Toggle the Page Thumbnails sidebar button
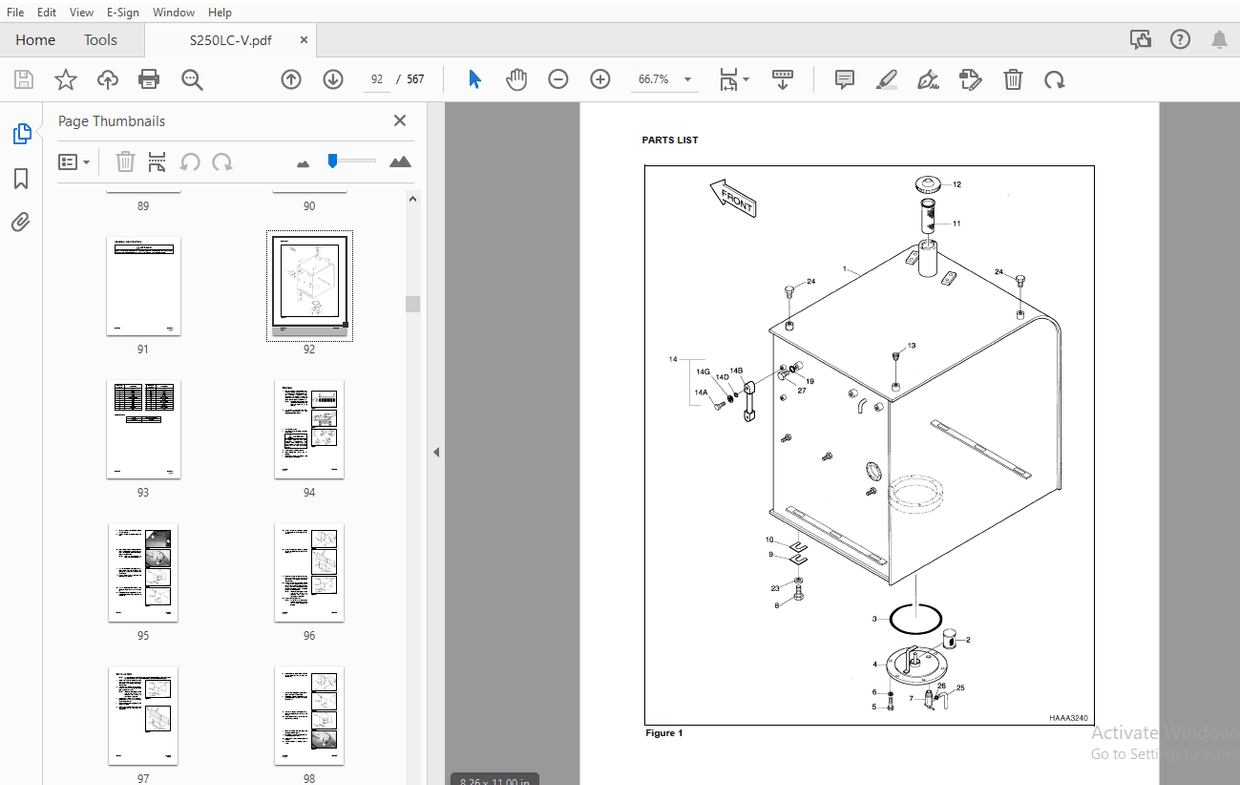This screenshot has height=785, width=1240. point(21,134)
